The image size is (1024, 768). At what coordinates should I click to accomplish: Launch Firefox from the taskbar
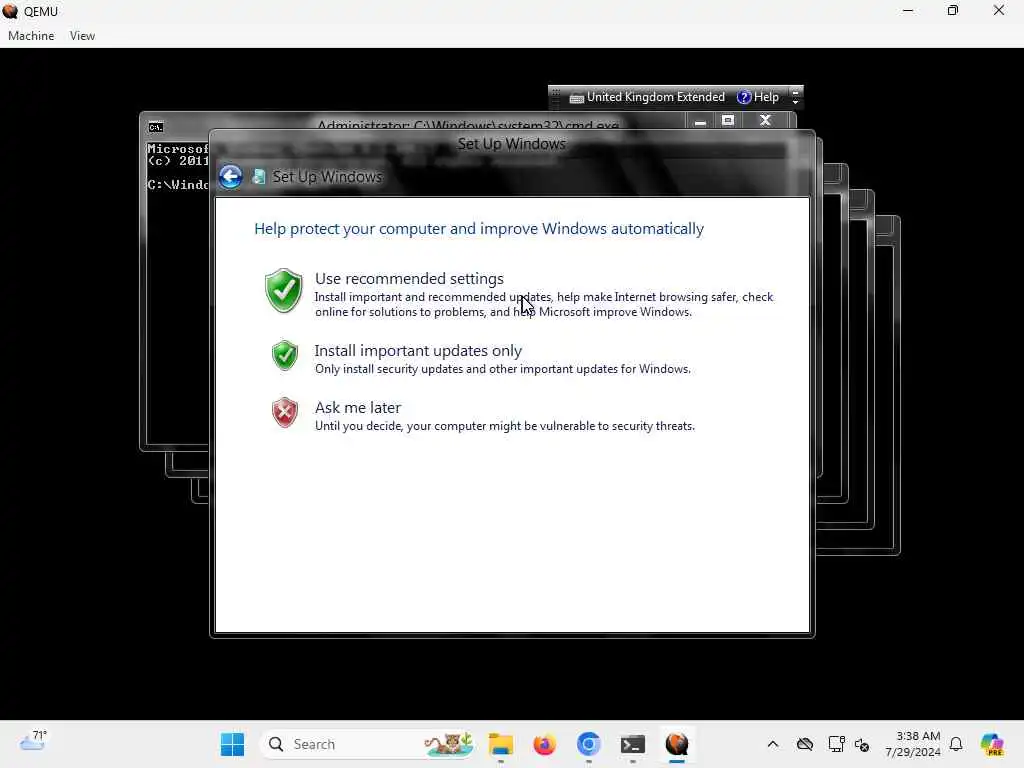(x=544, y=744)
